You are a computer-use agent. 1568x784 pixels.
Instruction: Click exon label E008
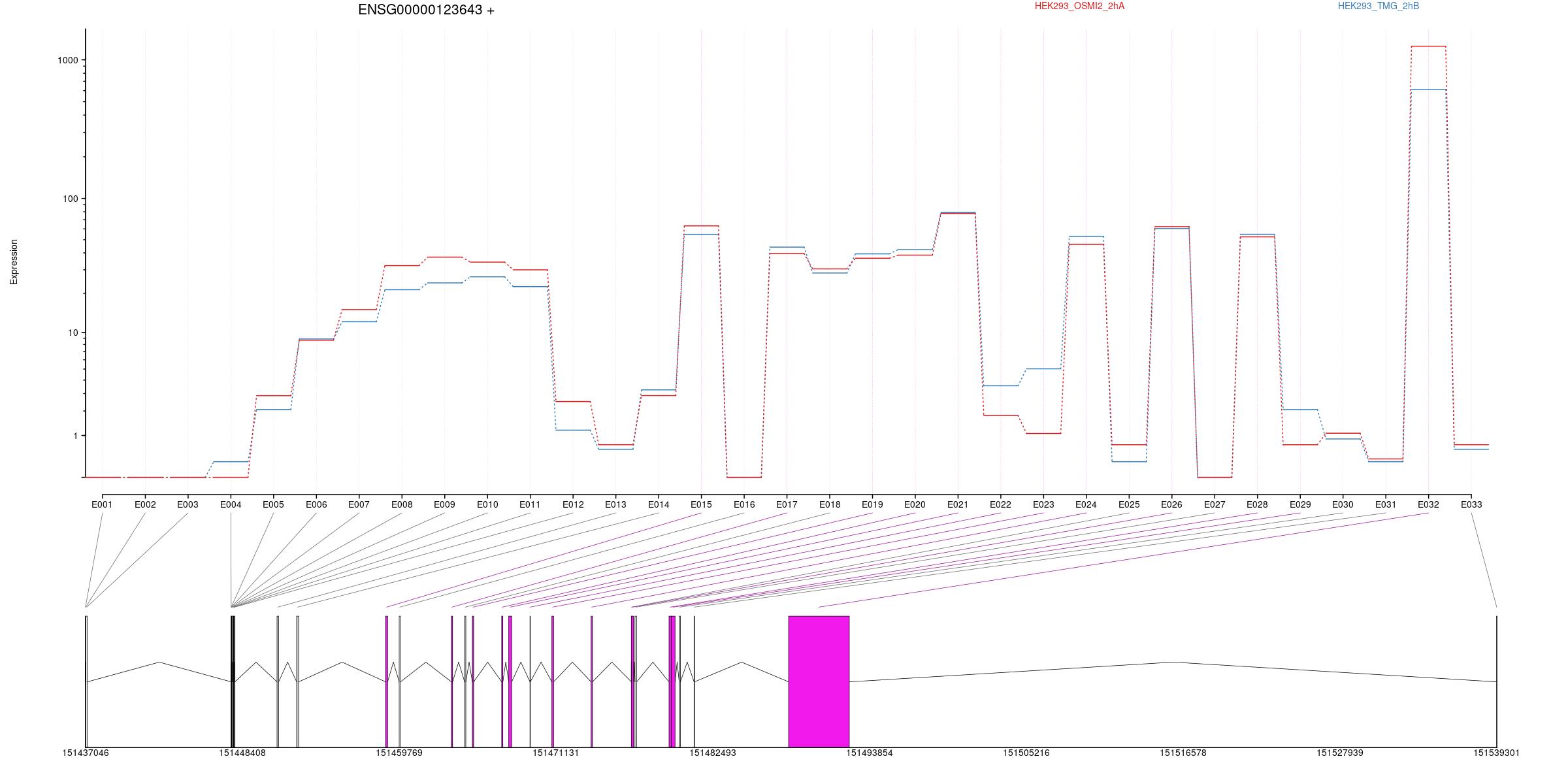pos(402,504)
